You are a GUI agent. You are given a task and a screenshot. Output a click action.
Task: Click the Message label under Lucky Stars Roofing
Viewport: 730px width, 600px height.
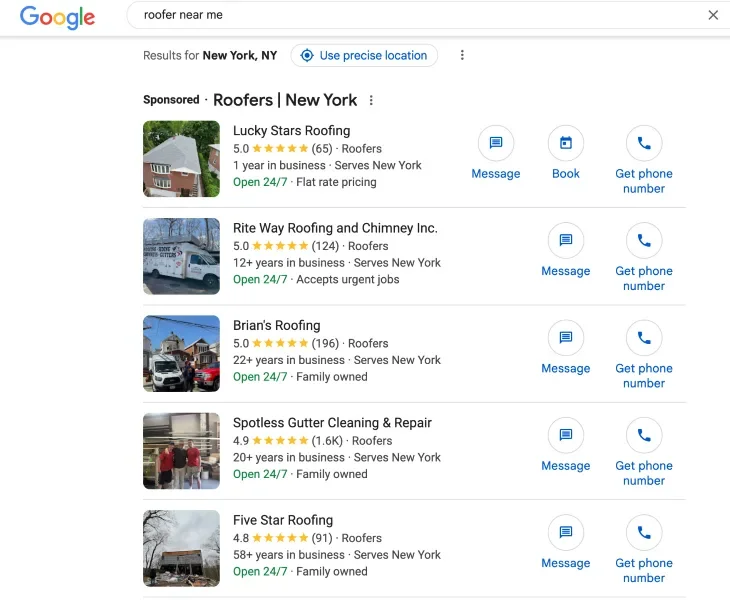click(496, 174)
